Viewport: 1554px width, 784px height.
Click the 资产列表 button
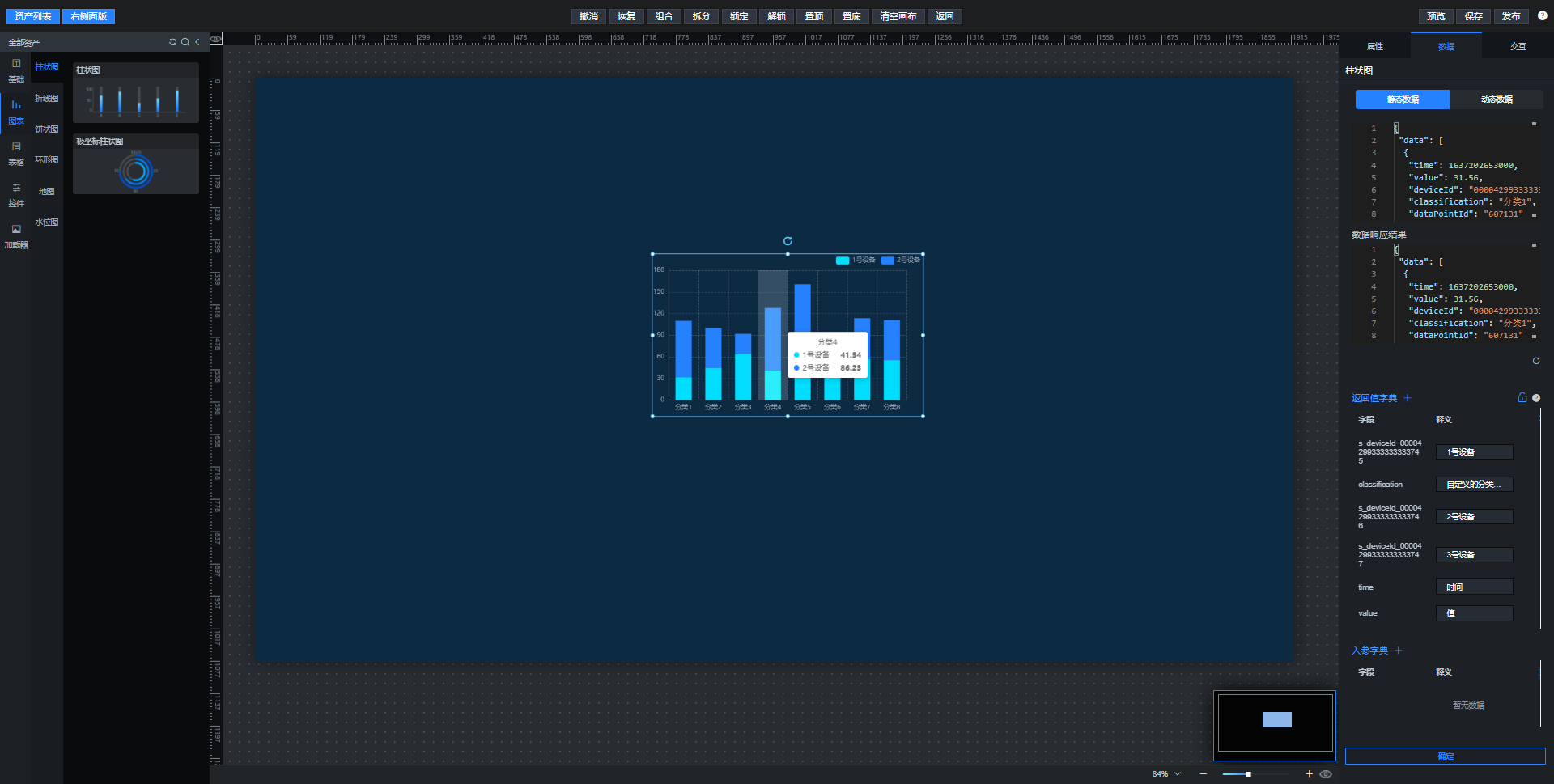(x=32, y=16)
